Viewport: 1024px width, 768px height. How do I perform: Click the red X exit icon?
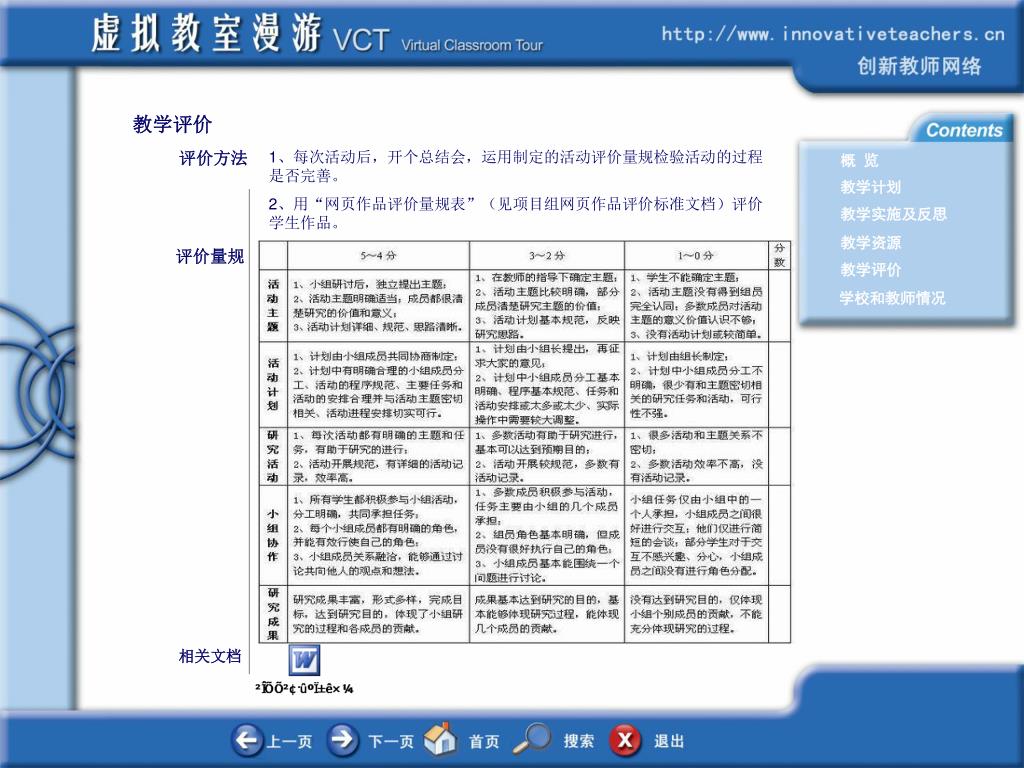[625, 740]
